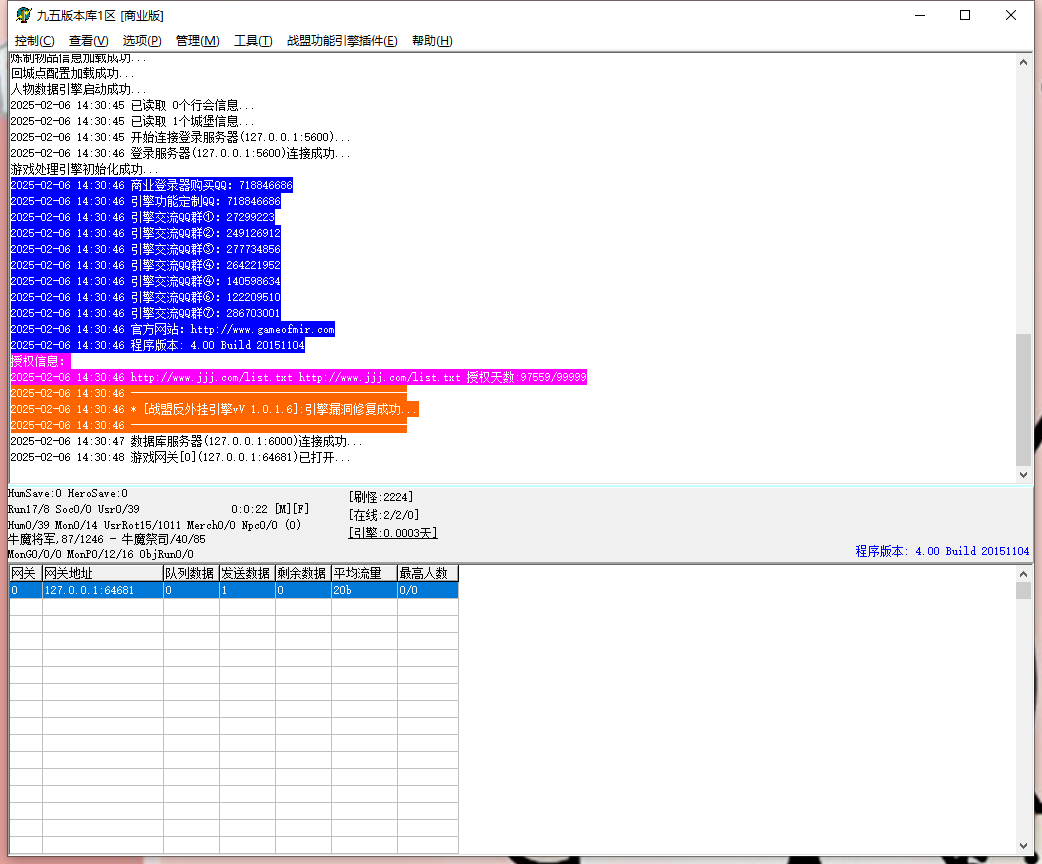The image size is (1042, 864).
Task: Click the 平均流量 column header
Action: click(x=364, y=573)
